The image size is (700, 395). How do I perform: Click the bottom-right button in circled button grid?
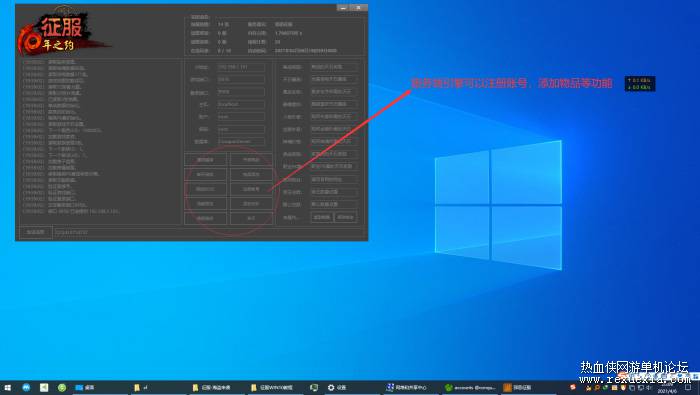click(x=251, y=218)
